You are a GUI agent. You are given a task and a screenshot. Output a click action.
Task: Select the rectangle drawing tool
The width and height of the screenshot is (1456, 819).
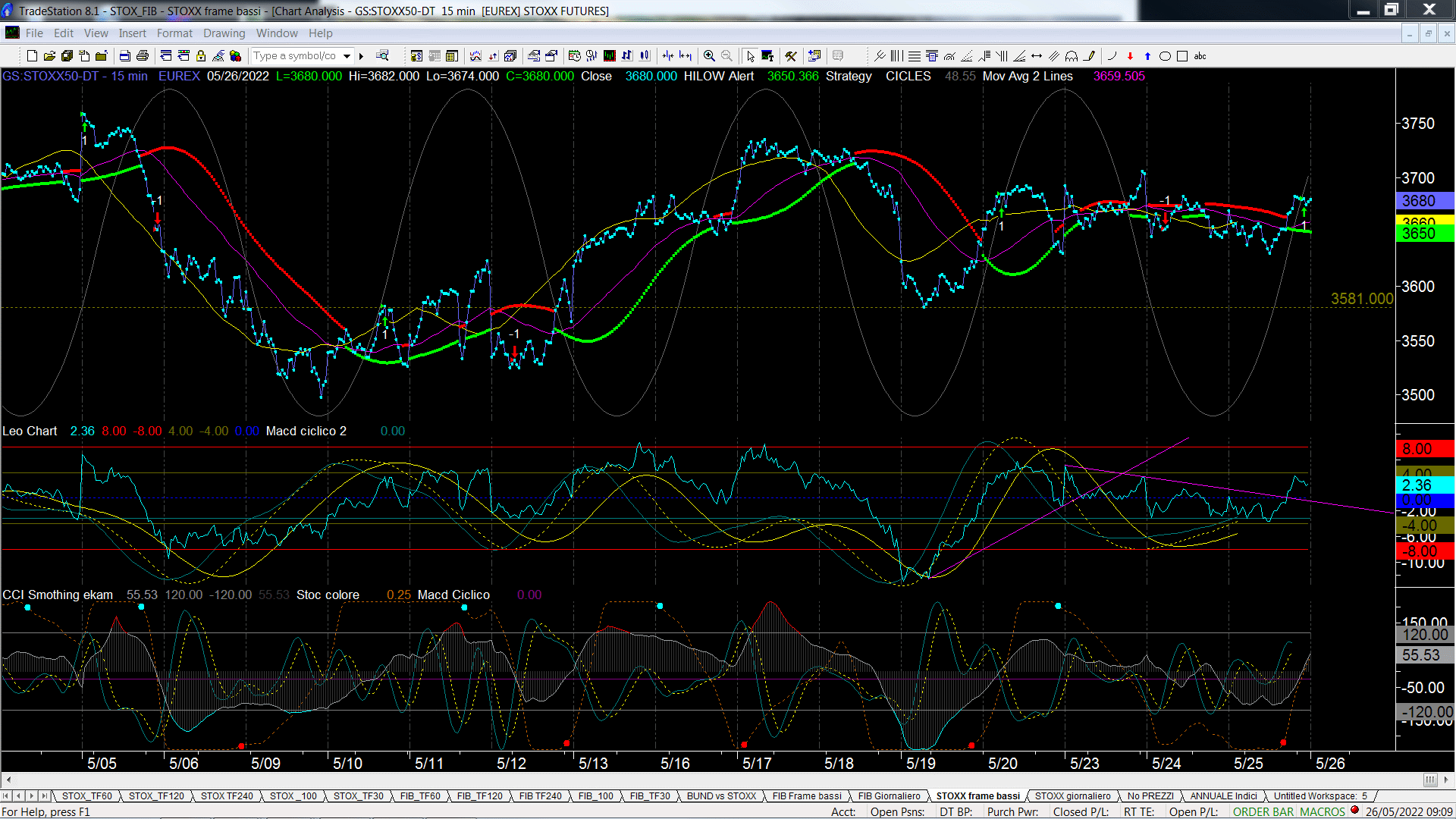1182,56
